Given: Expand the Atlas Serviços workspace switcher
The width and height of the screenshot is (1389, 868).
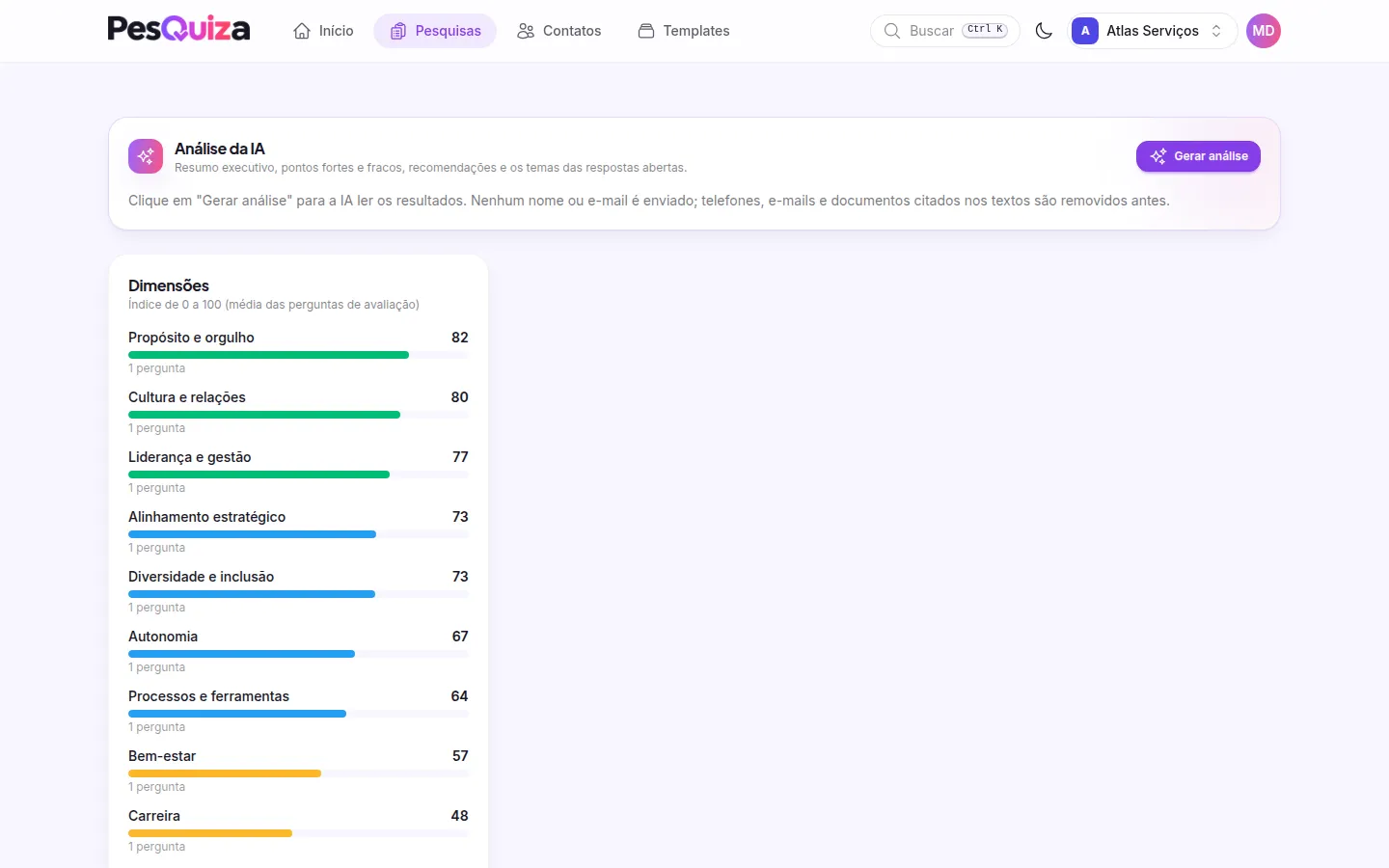Looking at the screenshot, I should pyautogui.click(x=1153, y=31).
